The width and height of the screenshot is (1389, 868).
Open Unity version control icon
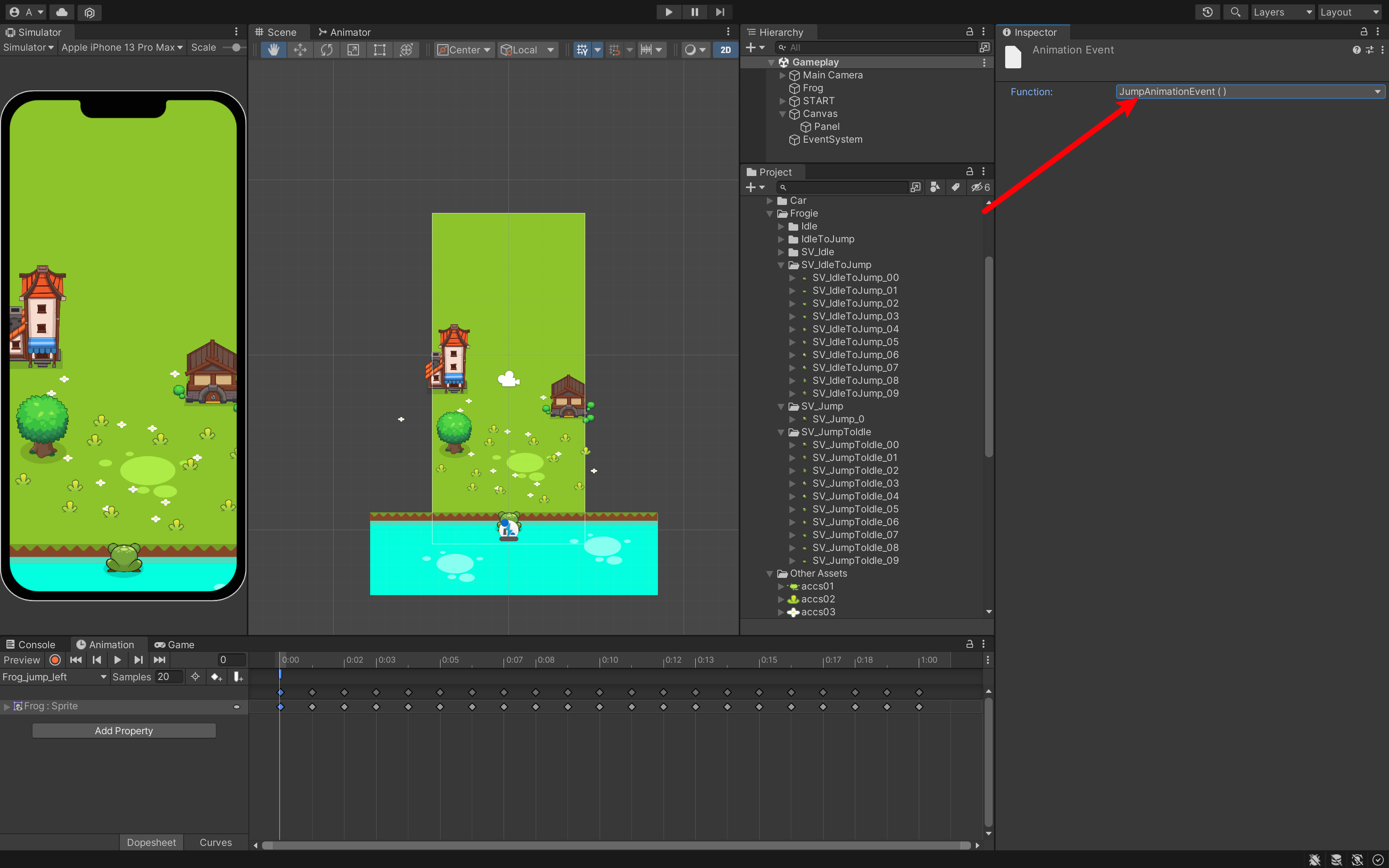[x=90, y=12]
